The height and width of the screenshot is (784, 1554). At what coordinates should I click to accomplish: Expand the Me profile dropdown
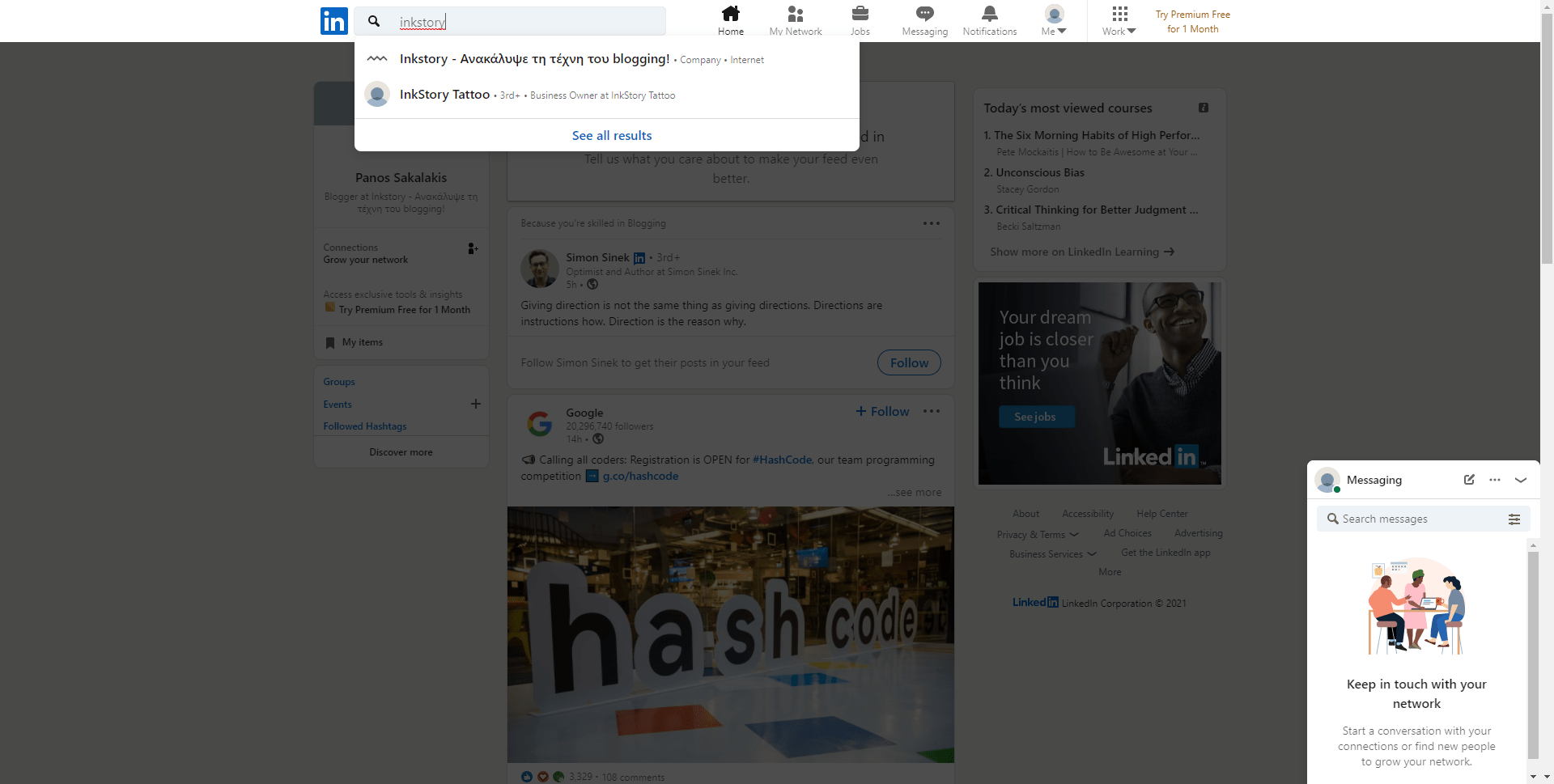tap(1052, 20)
